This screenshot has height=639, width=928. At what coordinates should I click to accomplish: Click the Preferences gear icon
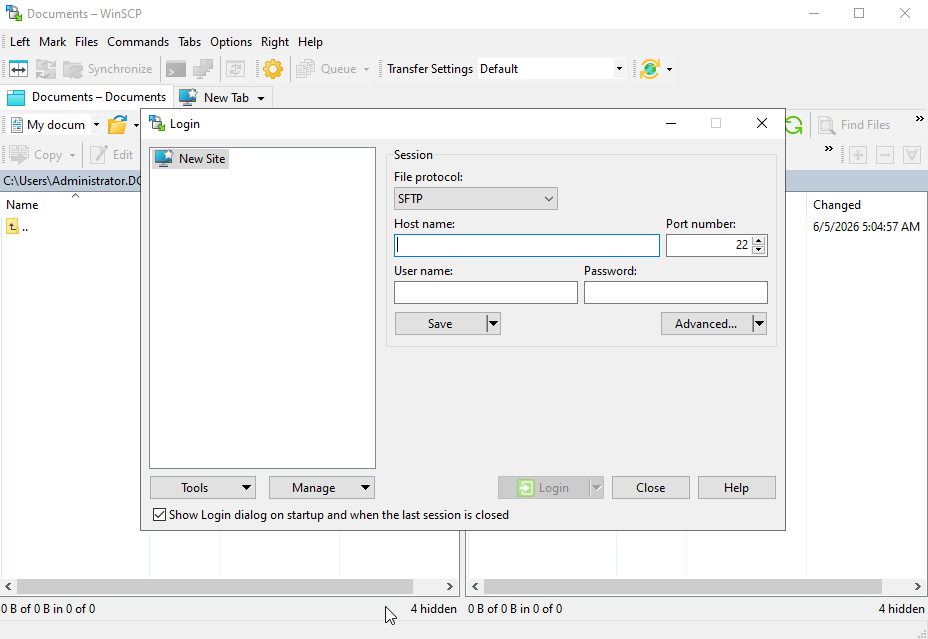pos(273,69)
